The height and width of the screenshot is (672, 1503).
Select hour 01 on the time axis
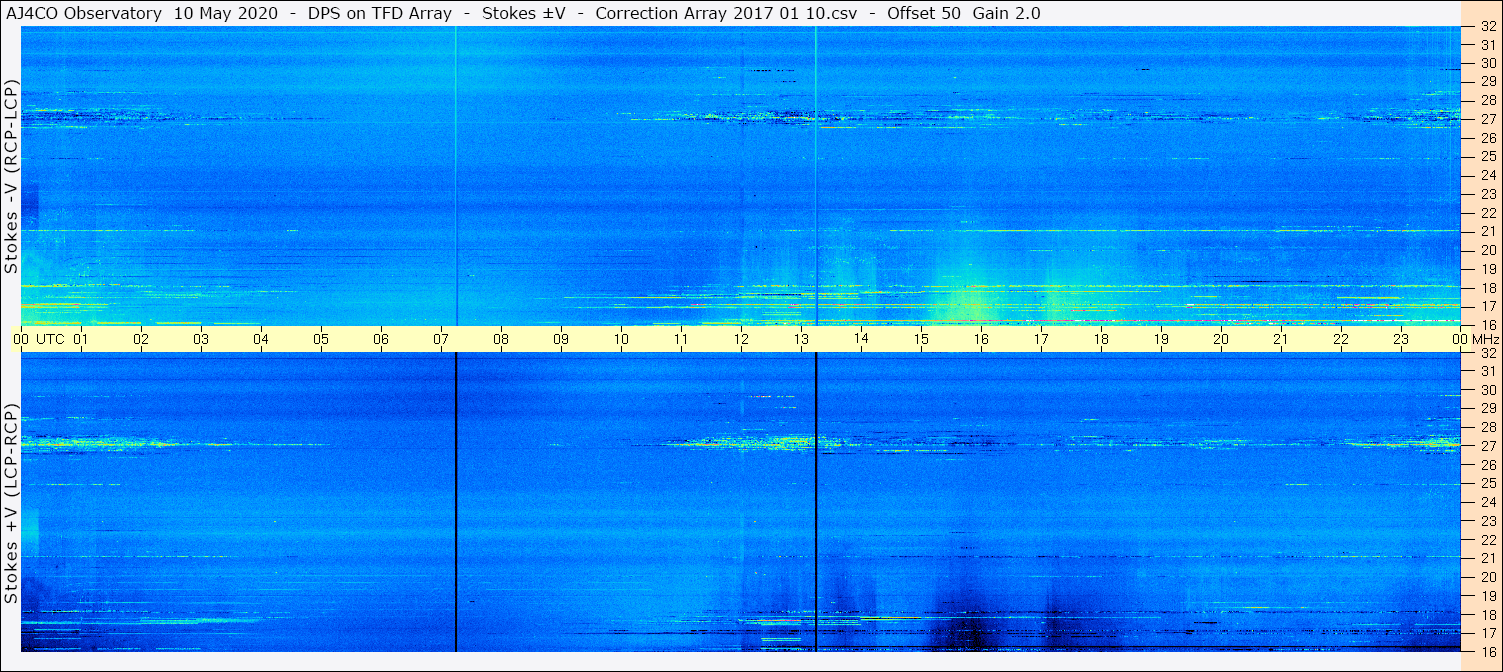(x=81, y=339)
